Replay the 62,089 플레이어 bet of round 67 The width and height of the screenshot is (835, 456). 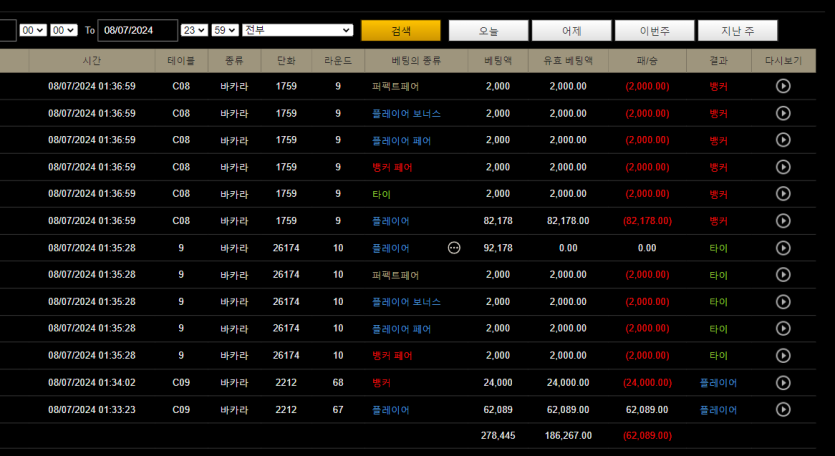[x=783, y=409]
